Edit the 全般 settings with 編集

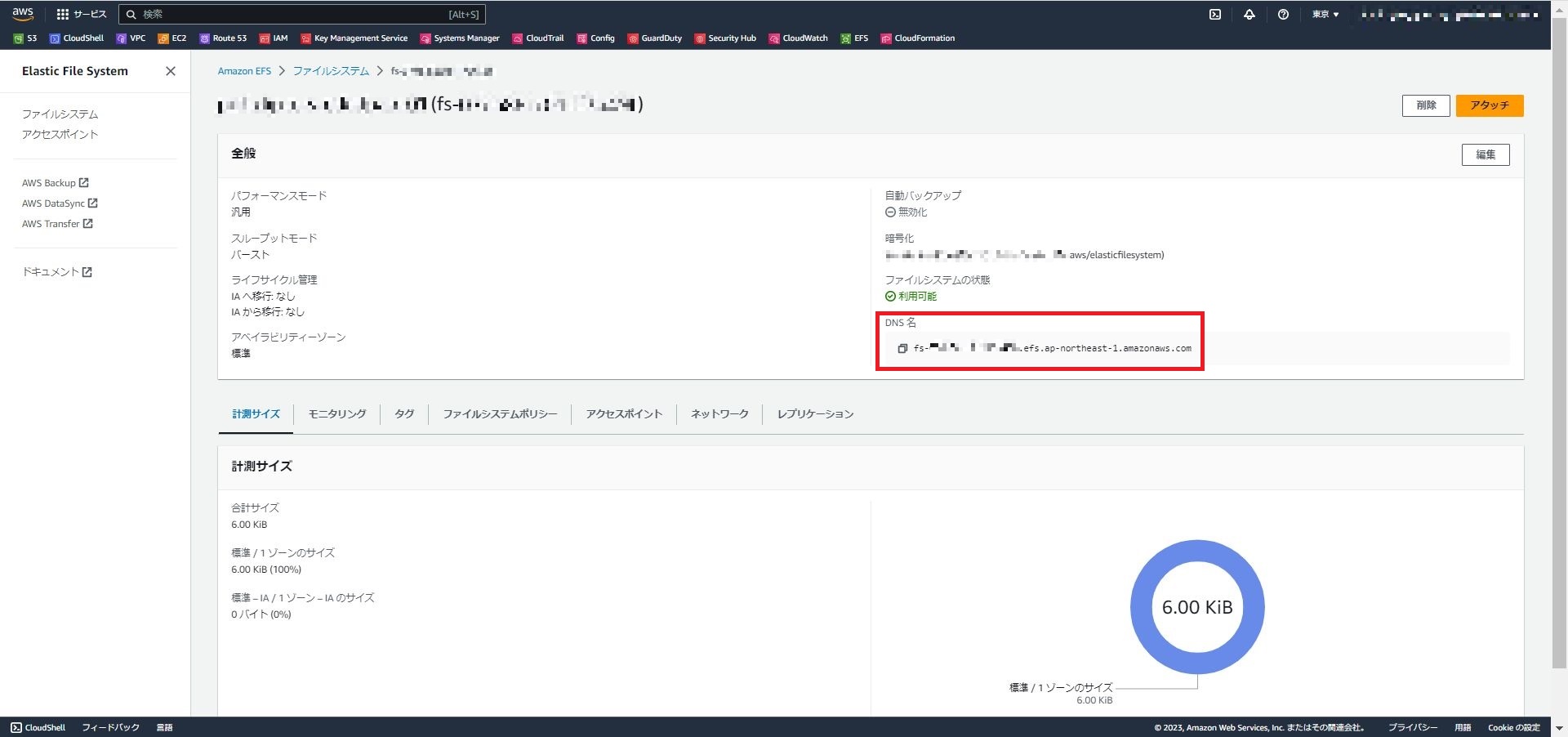(x=1486, y=154)
